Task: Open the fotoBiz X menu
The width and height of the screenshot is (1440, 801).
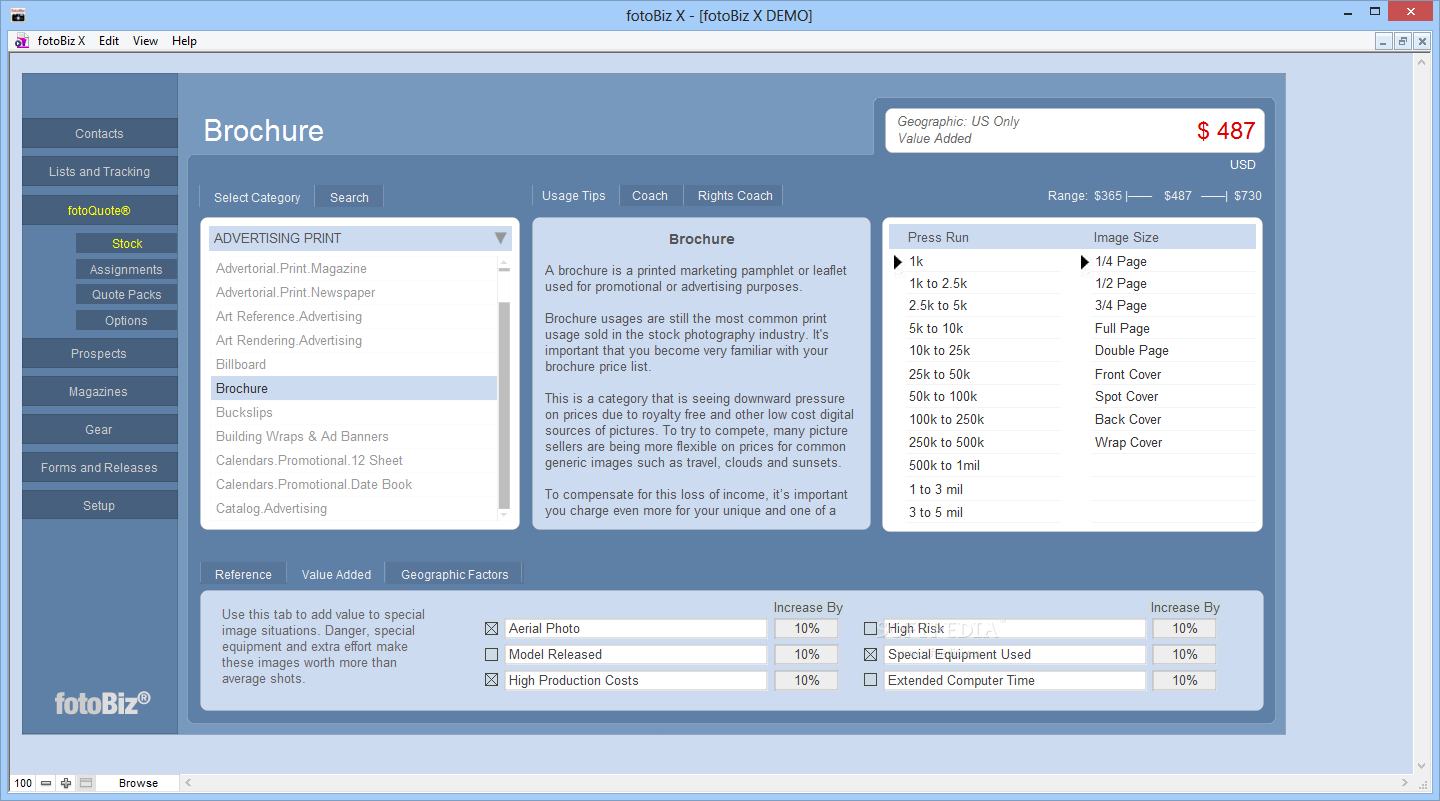Action: [x=61, y=41]
